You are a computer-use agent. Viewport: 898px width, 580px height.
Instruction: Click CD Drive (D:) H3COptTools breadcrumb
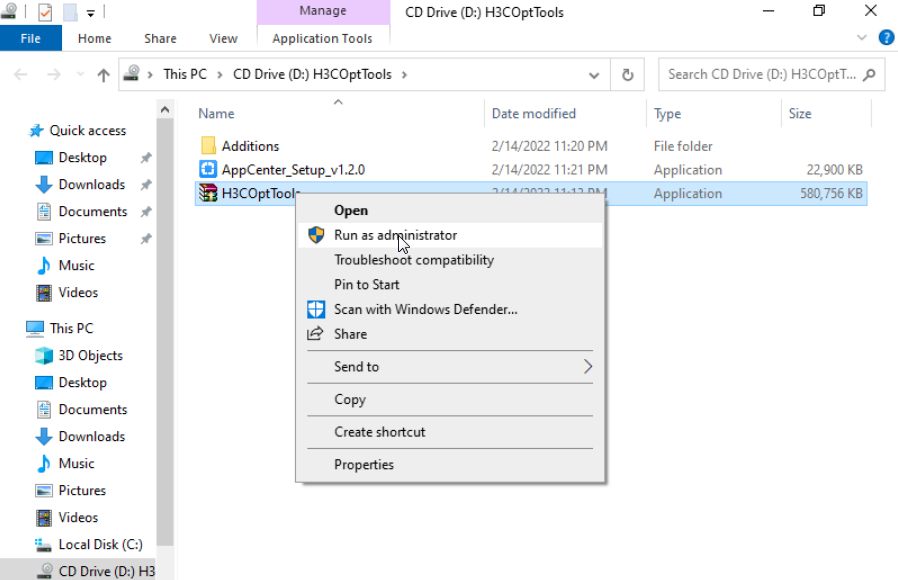pos(312,74)
